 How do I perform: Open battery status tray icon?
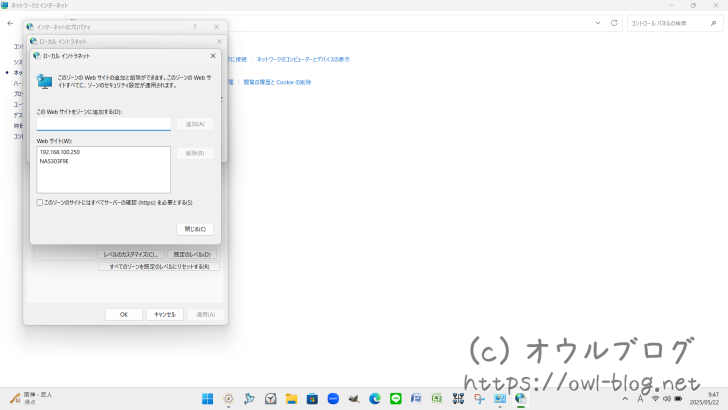[678, 398]
